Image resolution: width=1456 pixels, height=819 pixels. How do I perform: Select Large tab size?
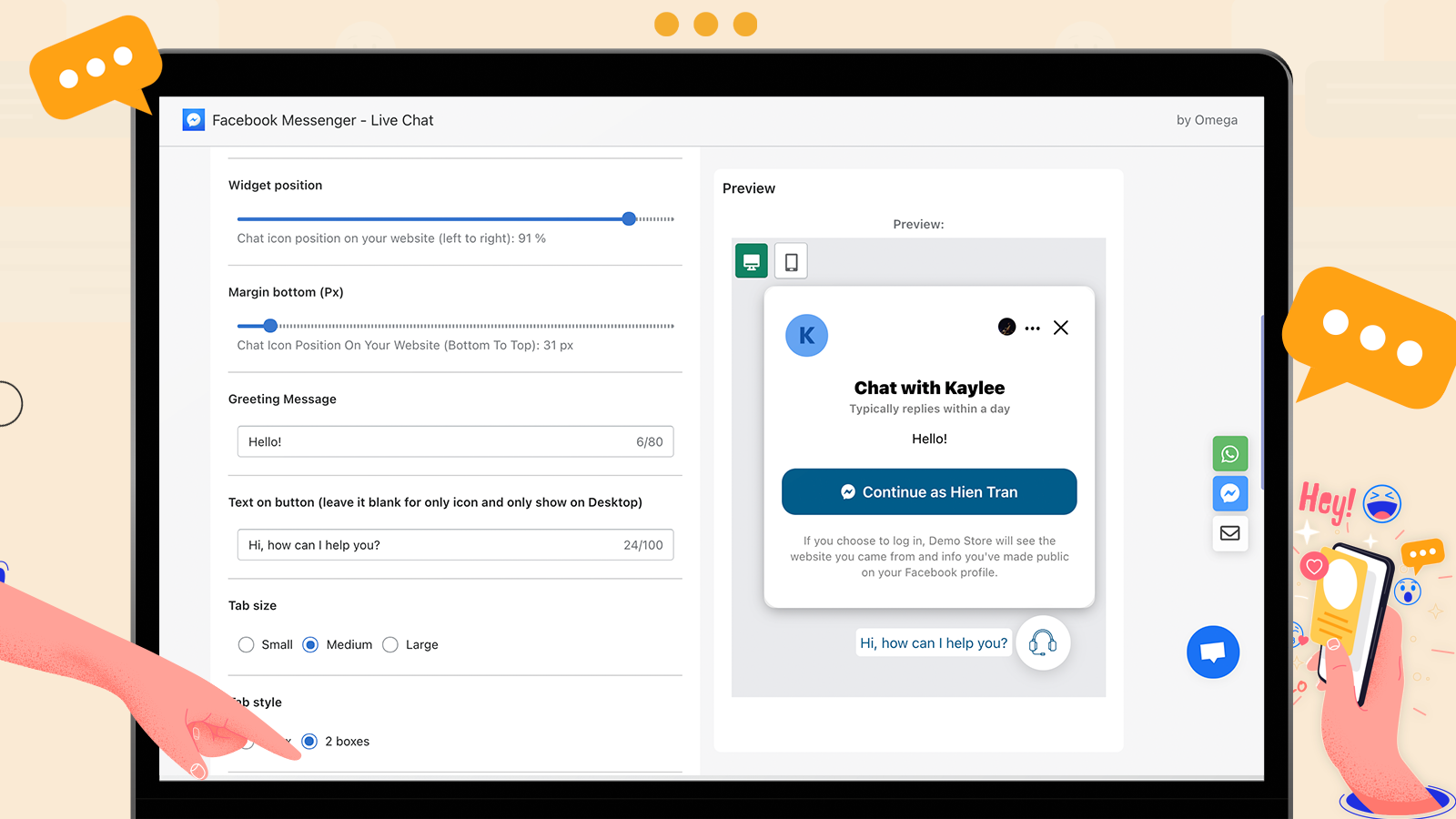coord(390,645)
